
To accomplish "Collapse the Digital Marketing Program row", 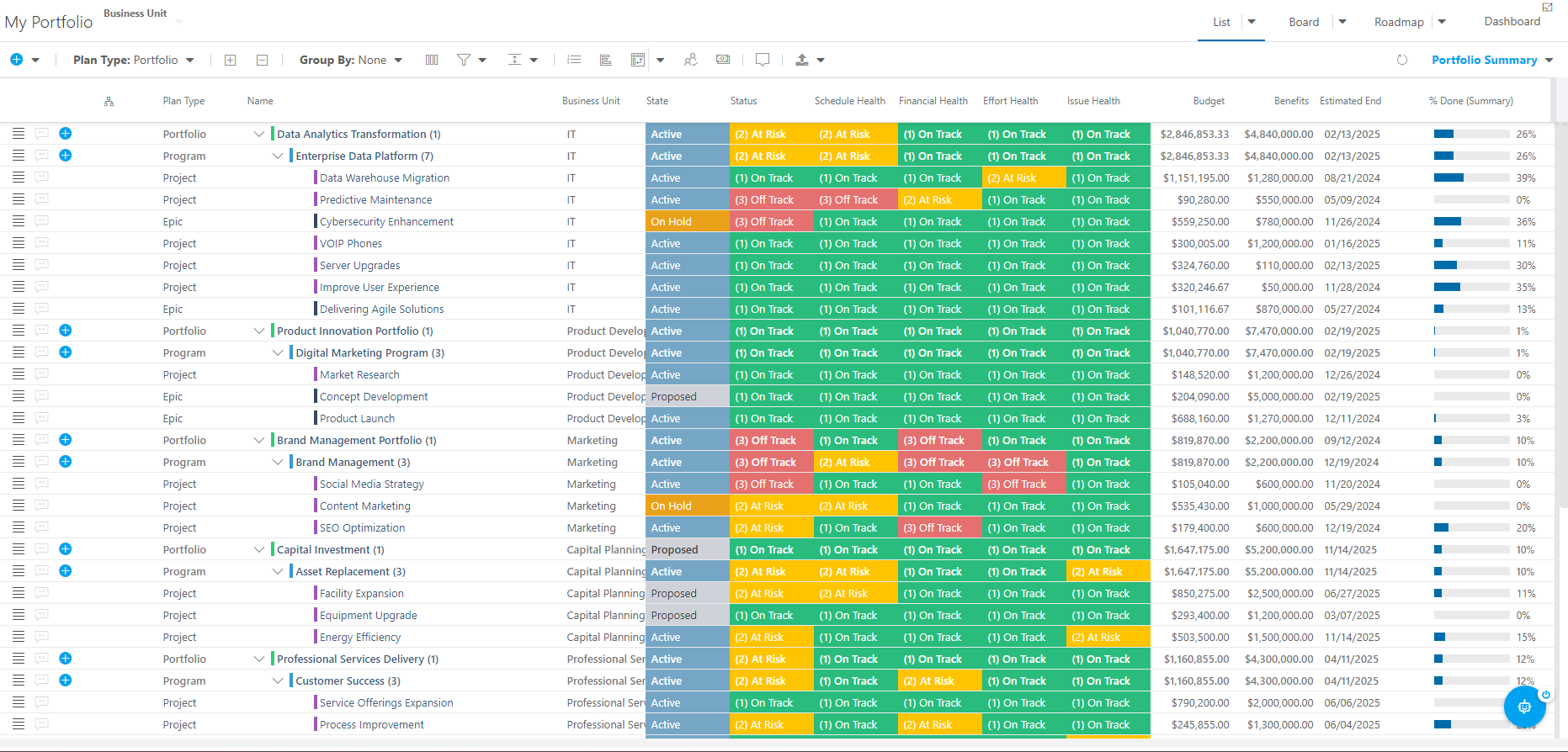I will [278, 352].
